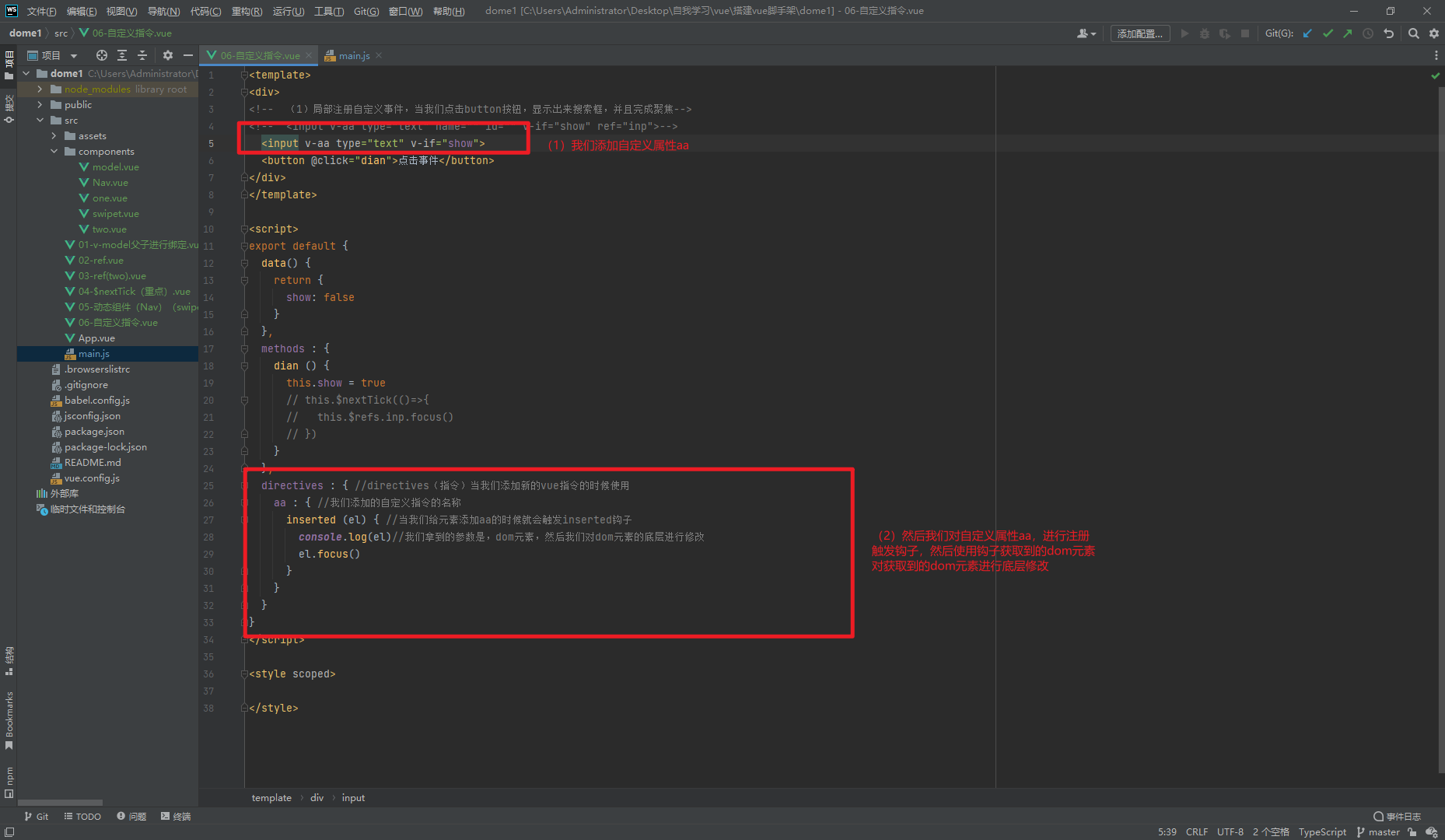The image size is (1445, 840).
Task: Open App.vue in the project tree
Action: (96, 338)
